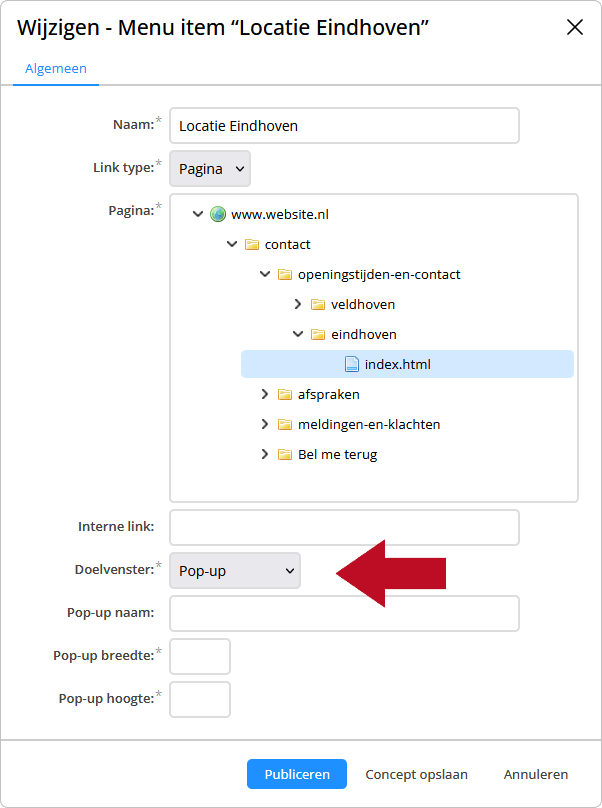Click the veldhoven folder icon
The image size is (602, 808).
[318, 305]
